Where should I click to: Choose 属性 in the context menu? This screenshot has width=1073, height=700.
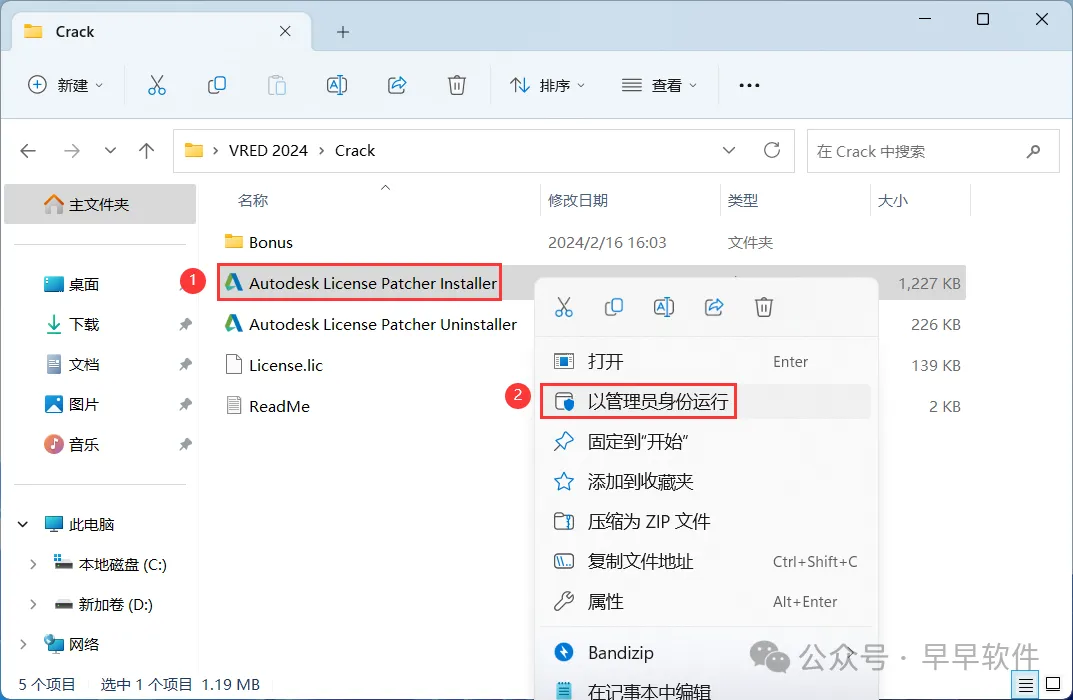706,602
